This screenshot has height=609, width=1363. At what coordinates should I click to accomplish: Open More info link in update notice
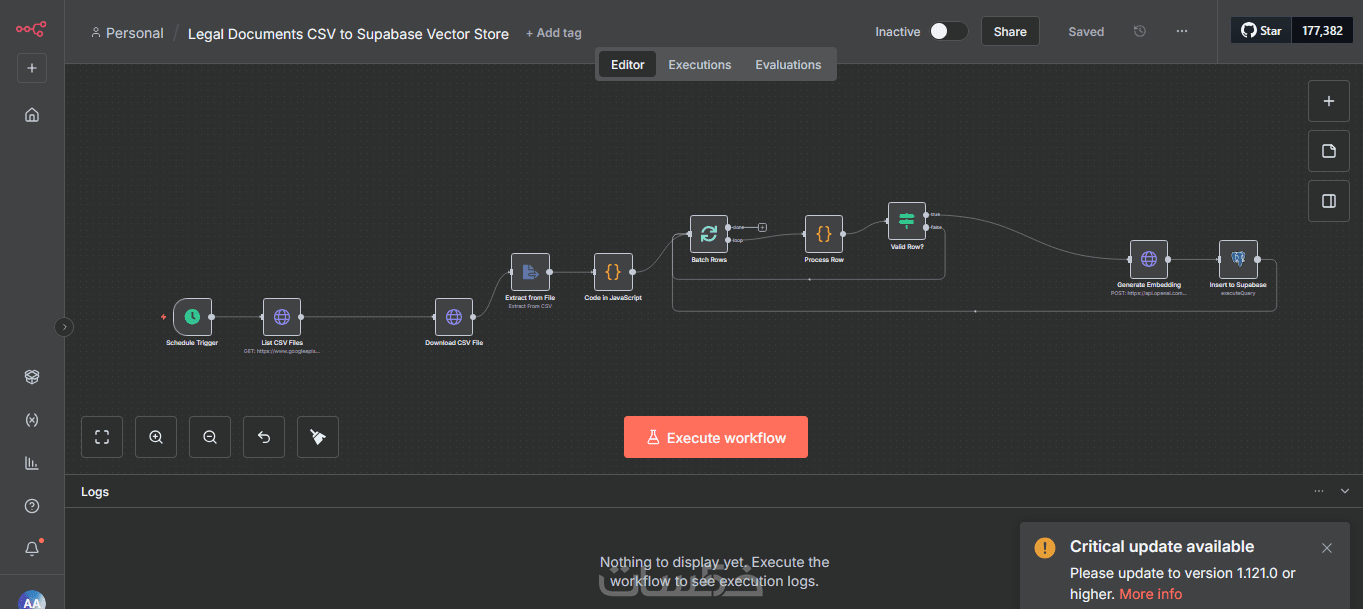tap(1150, 594)
